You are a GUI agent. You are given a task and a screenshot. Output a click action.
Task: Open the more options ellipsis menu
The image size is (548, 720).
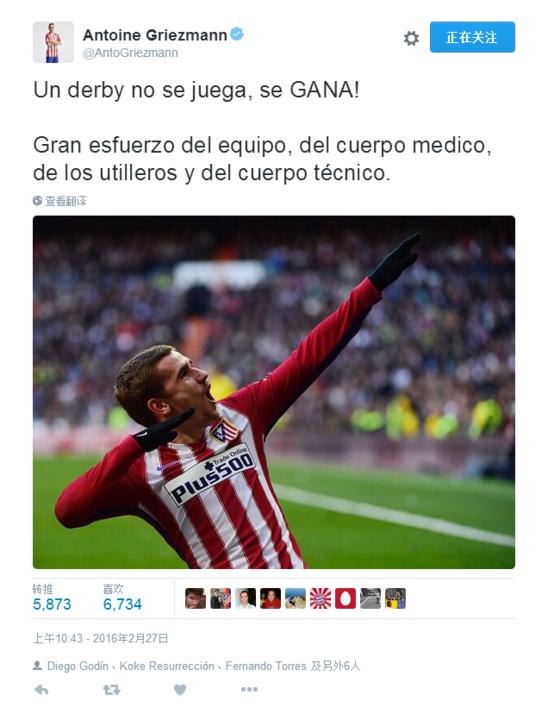pyautogui.click(x=249, y=689)
